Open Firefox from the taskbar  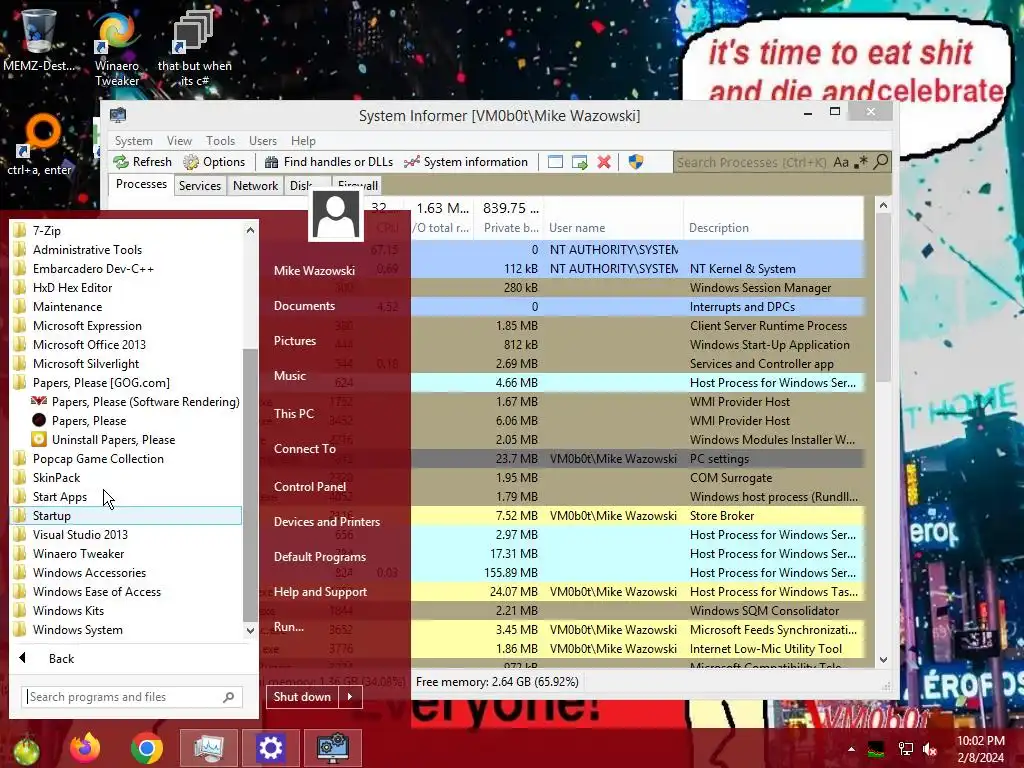click(x=86, y=748)
